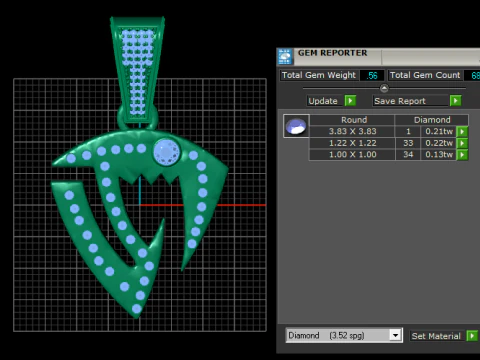Click the Gem Reporter panel icon
480x360 pixels.
click(x=285, y=56)
